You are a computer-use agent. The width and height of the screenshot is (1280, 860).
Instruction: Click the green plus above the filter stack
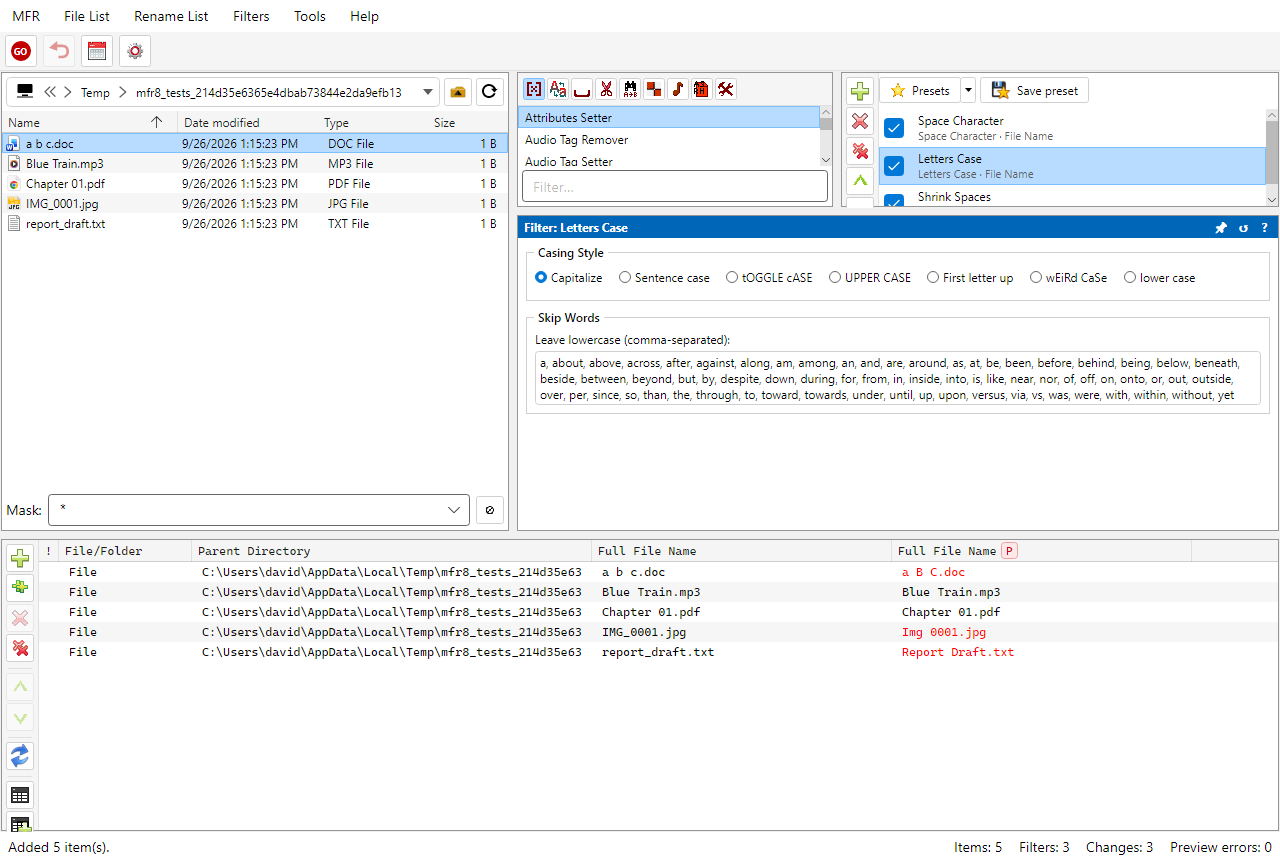tap(859, 92)
